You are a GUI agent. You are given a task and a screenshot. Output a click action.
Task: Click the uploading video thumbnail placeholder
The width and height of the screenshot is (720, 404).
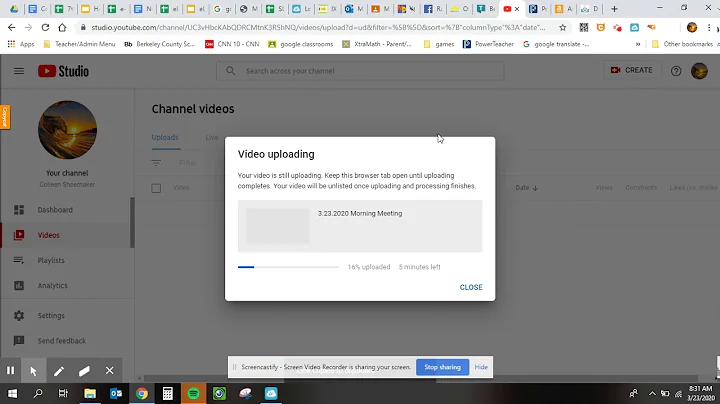[x=277, y=226]
